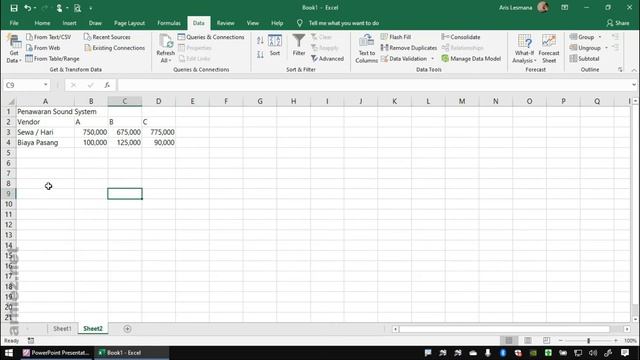Import data From Web
The image size is (640, 360).
click(x=43, y=48)
